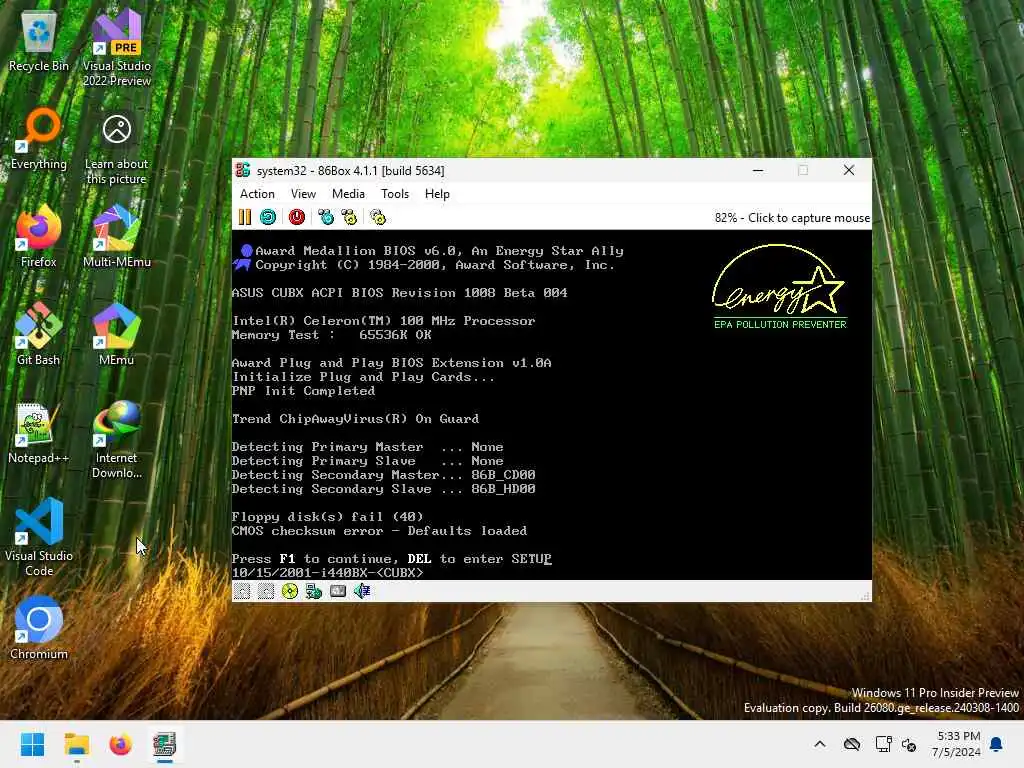Click the cloud sync tray icon
Screen dimensions: 1024x768
pos(852,744)
